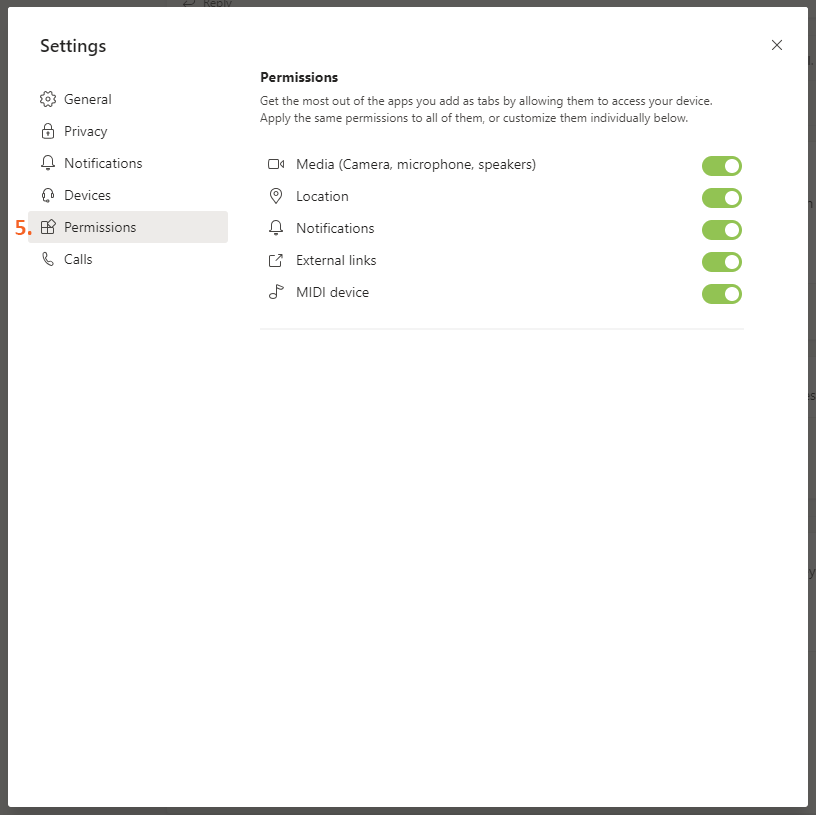Click the Calls phone icon
The width and height of the screenshot is (816, 815).
48,259
